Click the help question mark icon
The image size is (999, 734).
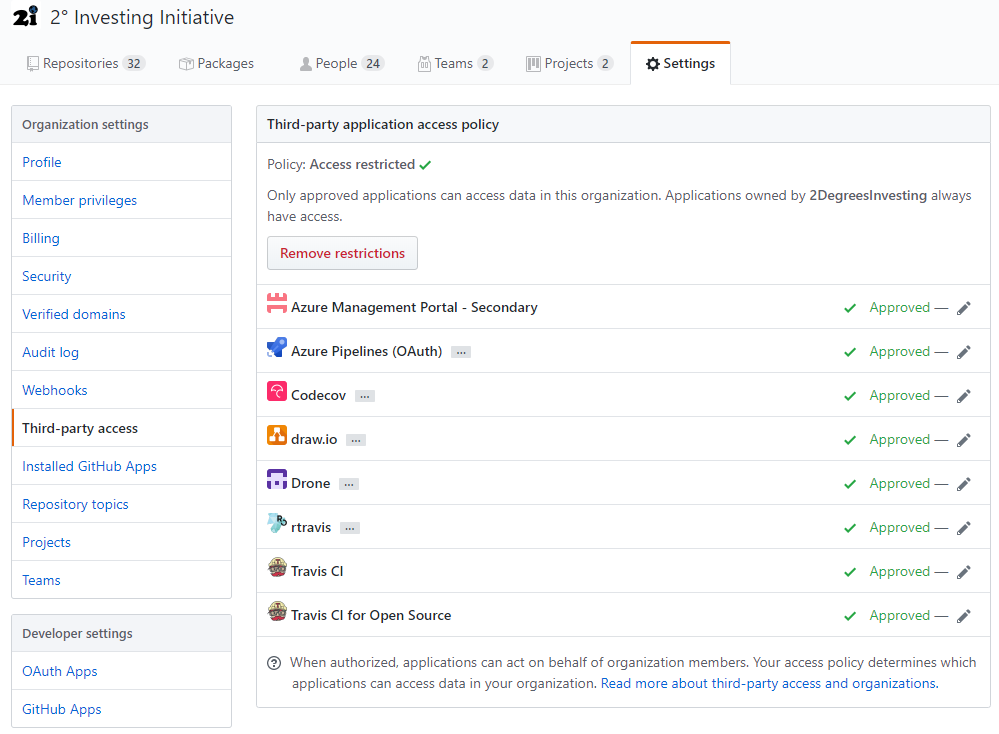tap(274, 663)
